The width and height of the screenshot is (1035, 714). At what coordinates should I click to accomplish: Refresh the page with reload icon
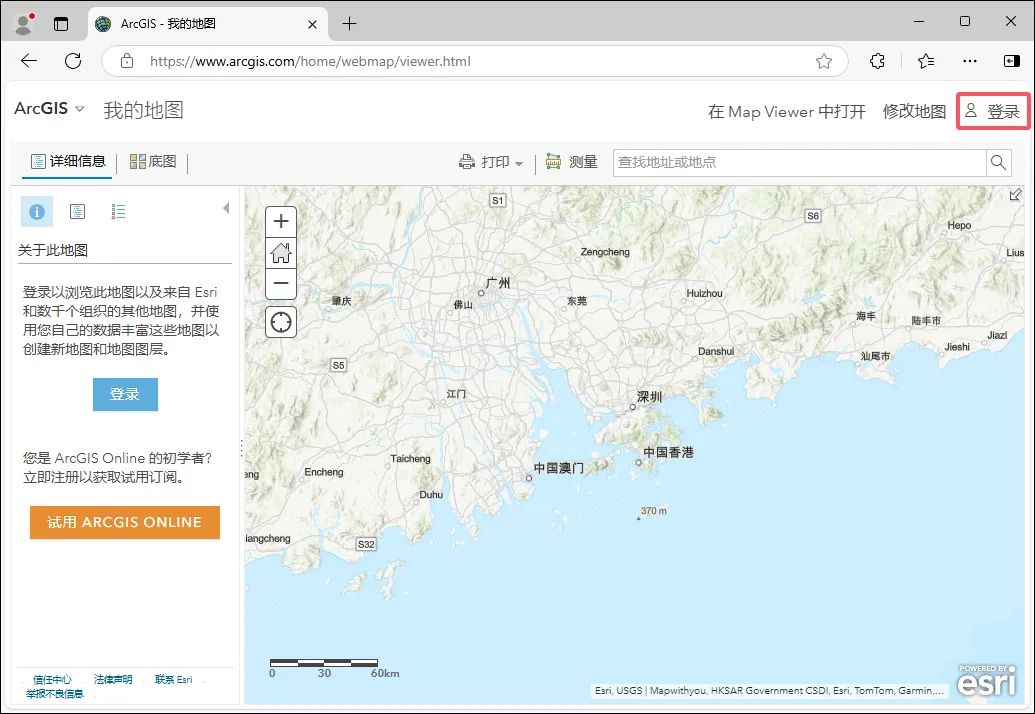coord(73,61)
